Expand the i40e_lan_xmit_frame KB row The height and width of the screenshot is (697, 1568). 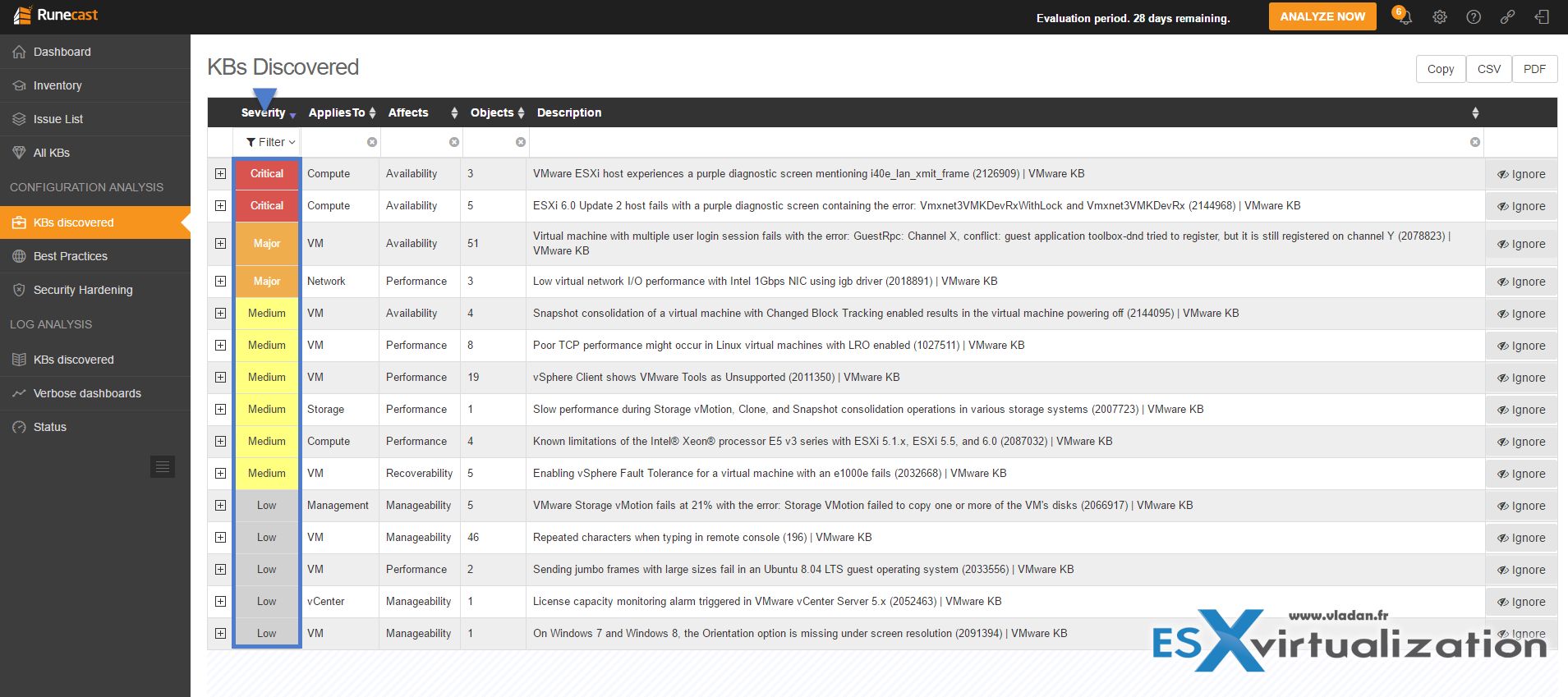click(x=220, y=173)
